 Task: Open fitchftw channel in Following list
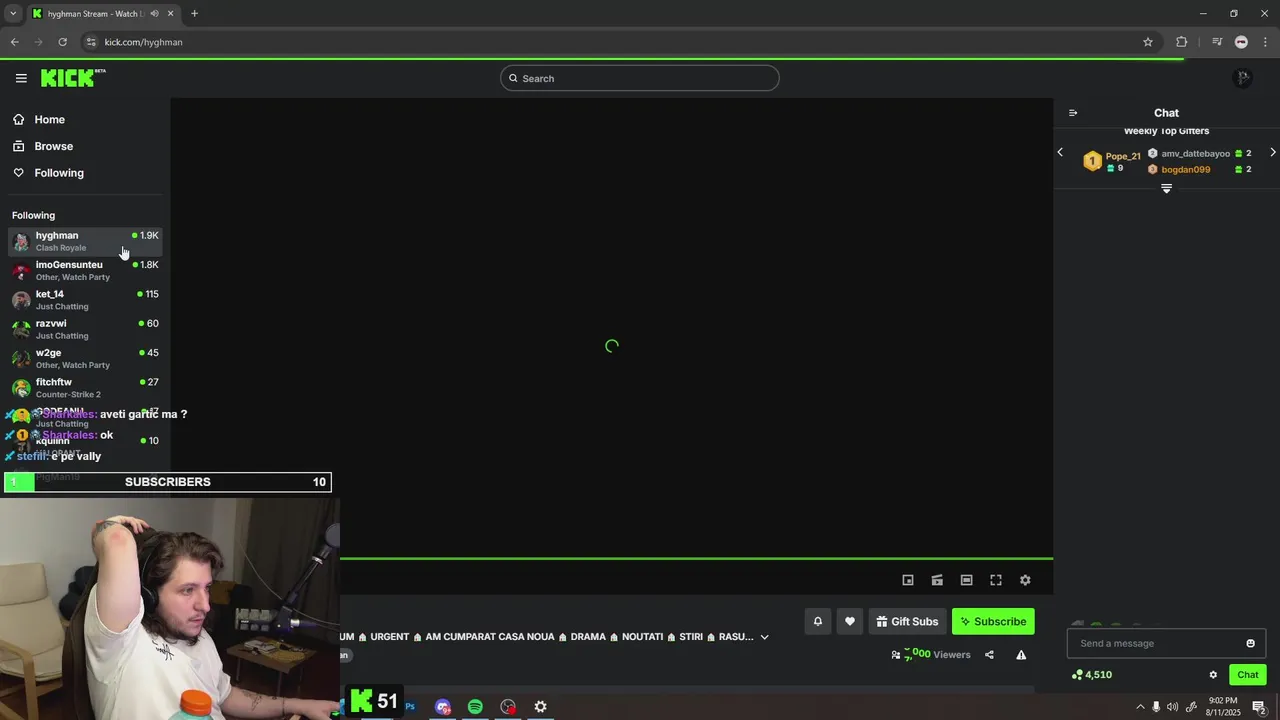click(85, 388)
